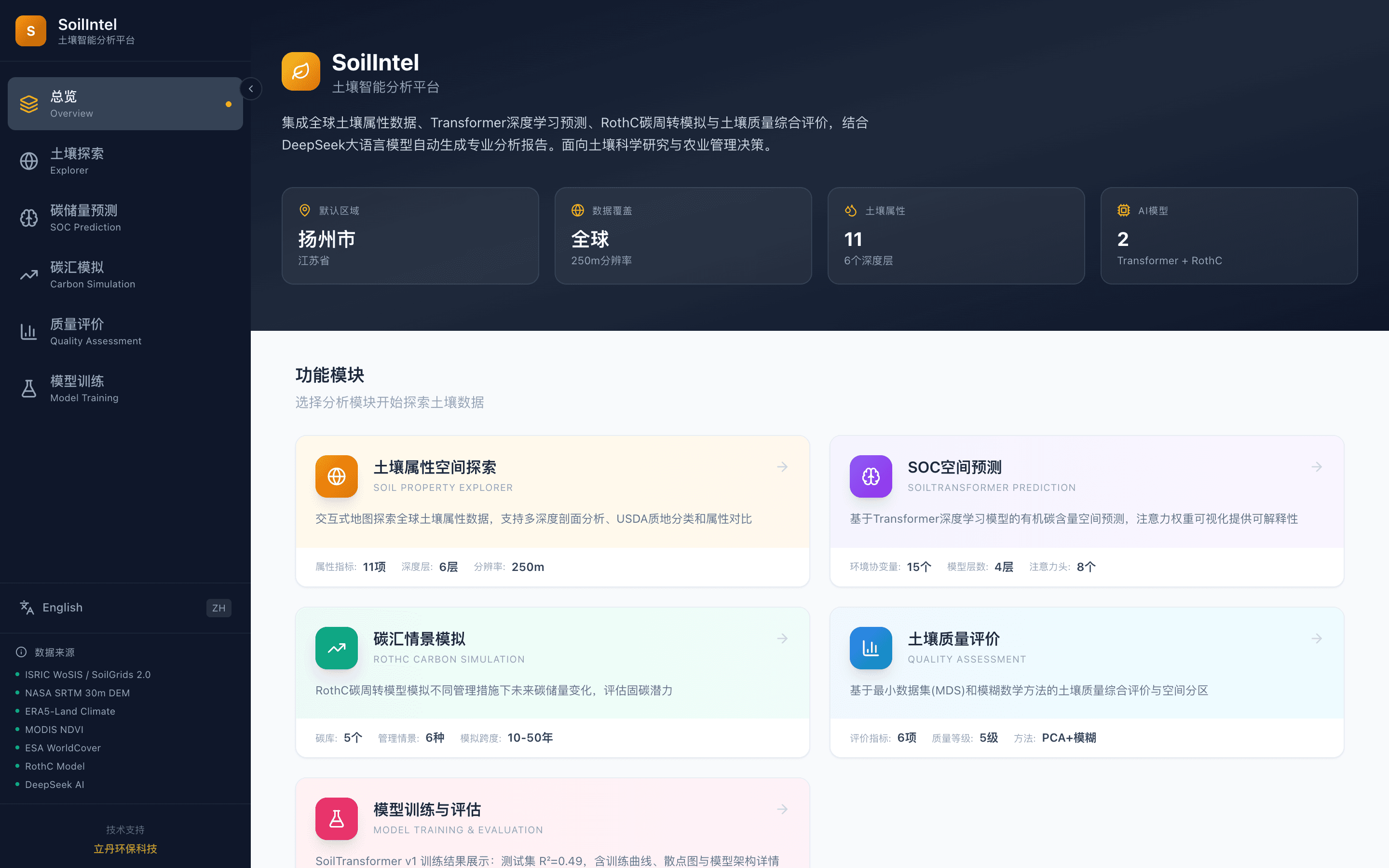Open the Quality Assessment chart icon
1389x868 pixels.
pyautogui.click(x=29, y=332)
